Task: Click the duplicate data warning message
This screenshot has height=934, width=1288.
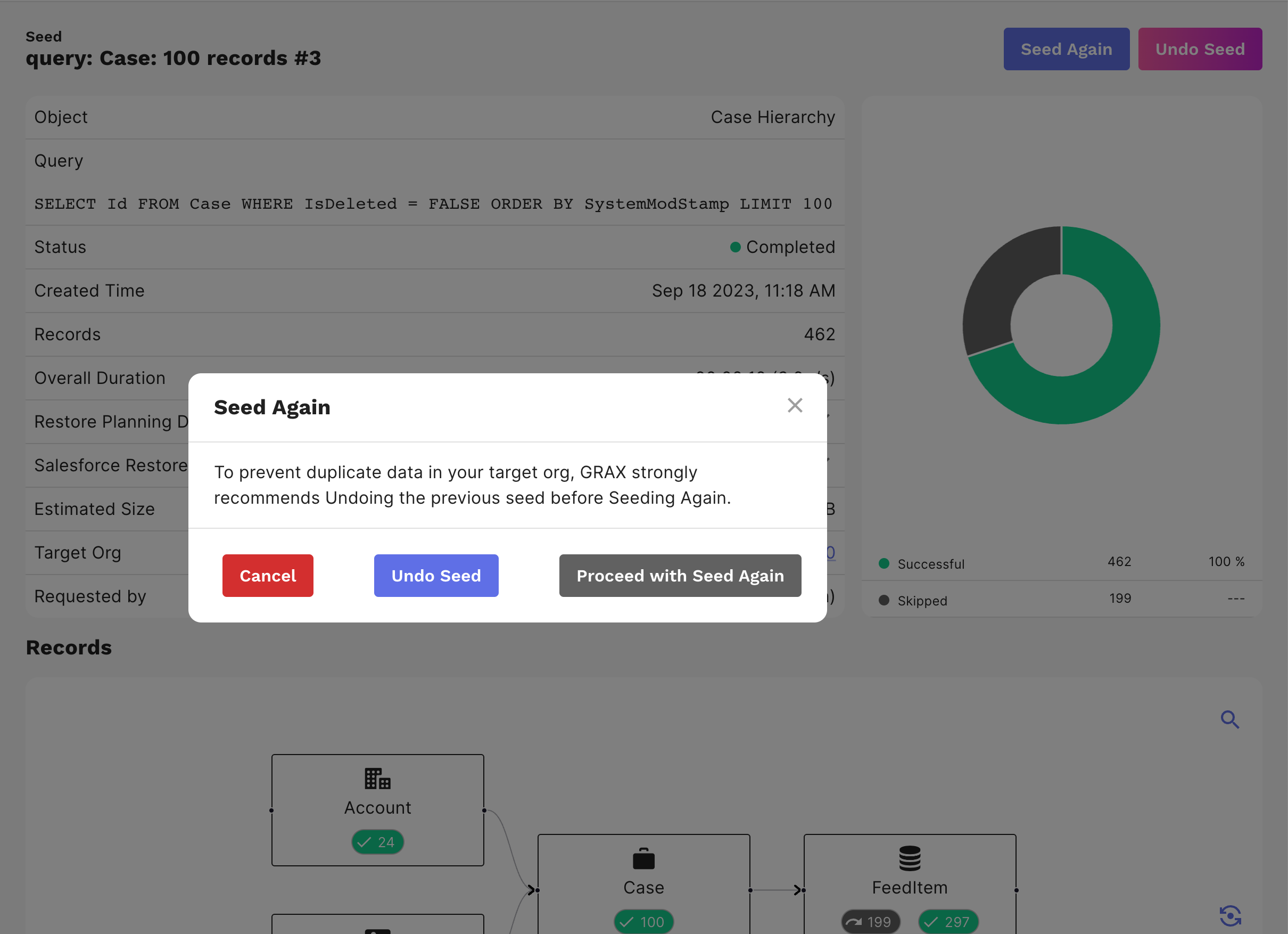Action: click(472, 485)
